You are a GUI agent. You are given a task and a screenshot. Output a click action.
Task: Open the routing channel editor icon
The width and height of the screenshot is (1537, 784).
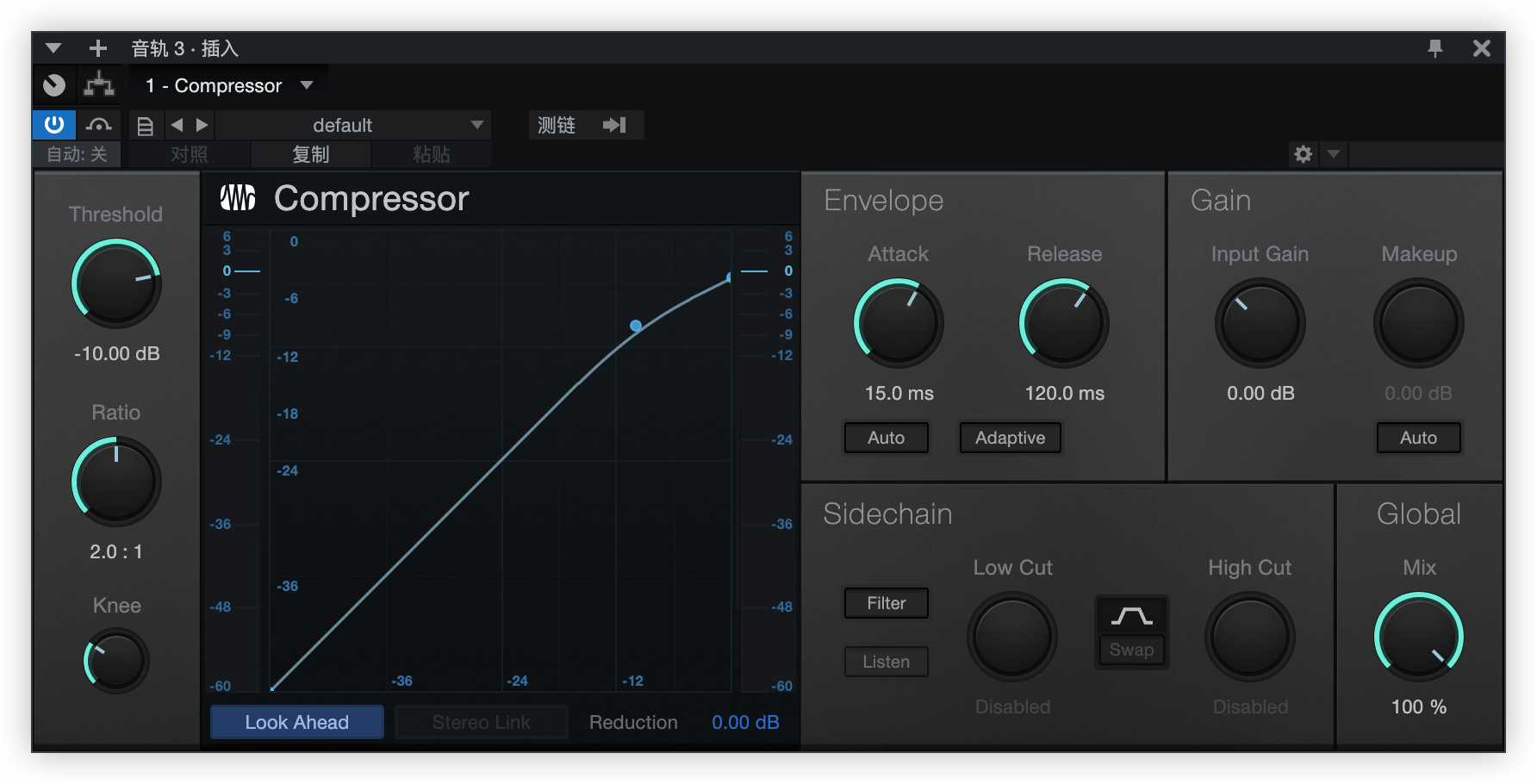(99, 85)
